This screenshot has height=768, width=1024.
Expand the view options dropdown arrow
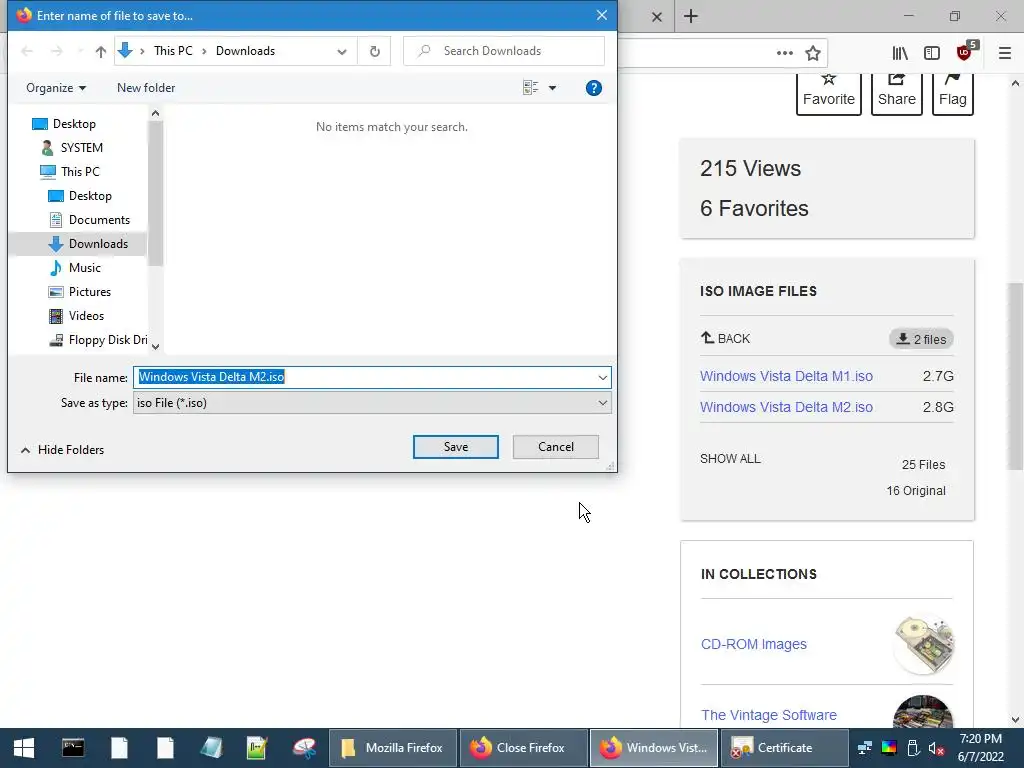(552, 88)
